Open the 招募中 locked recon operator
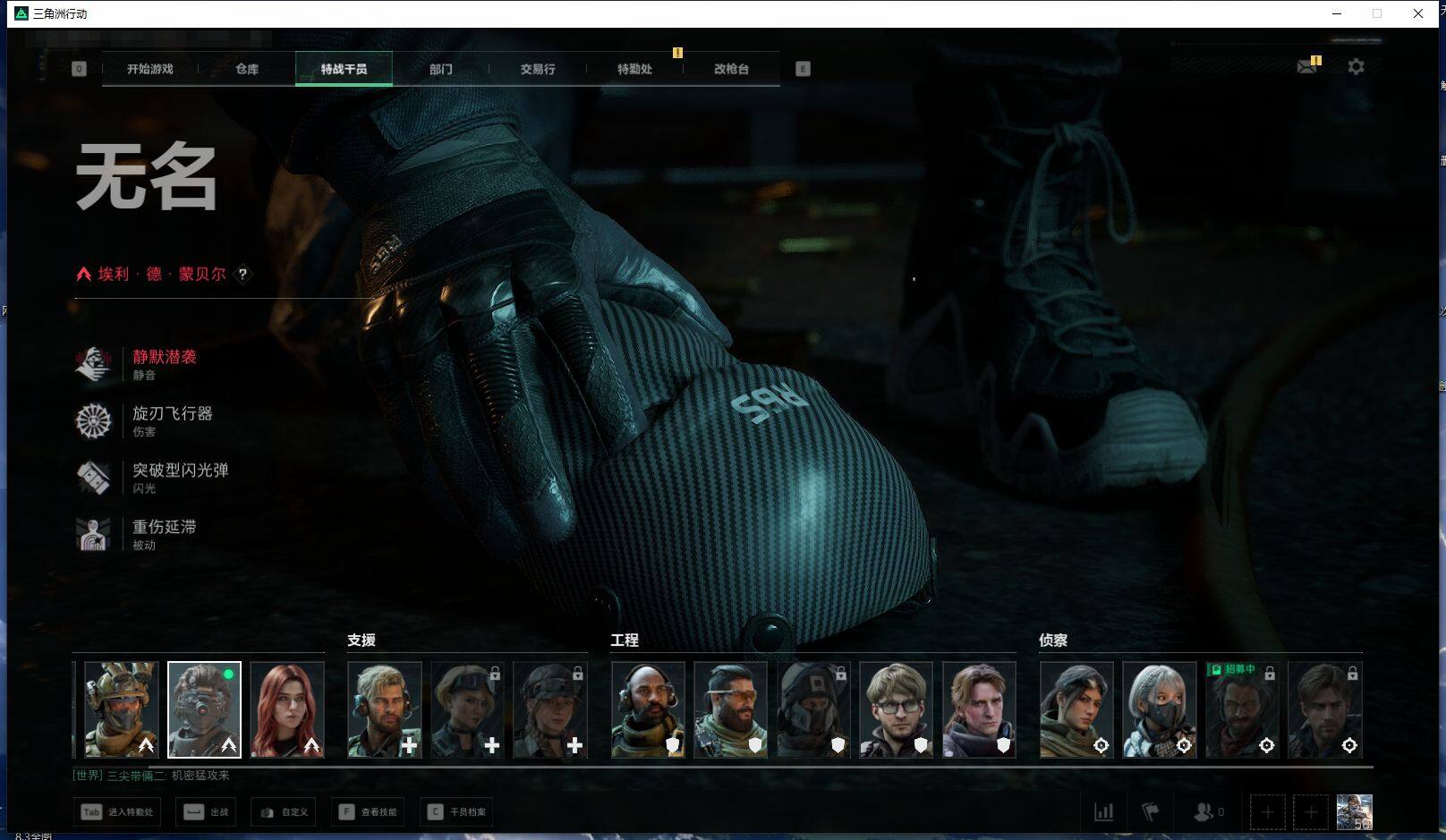Screen dimensions: 1446x840 pyautogui.click(x=1242, y=709)
